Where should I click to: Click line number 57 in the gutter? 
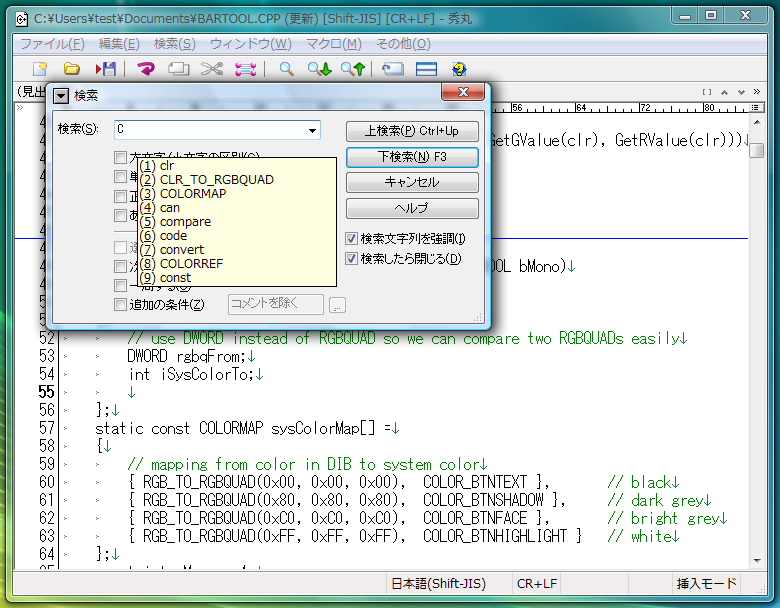[x=47, y=428]
